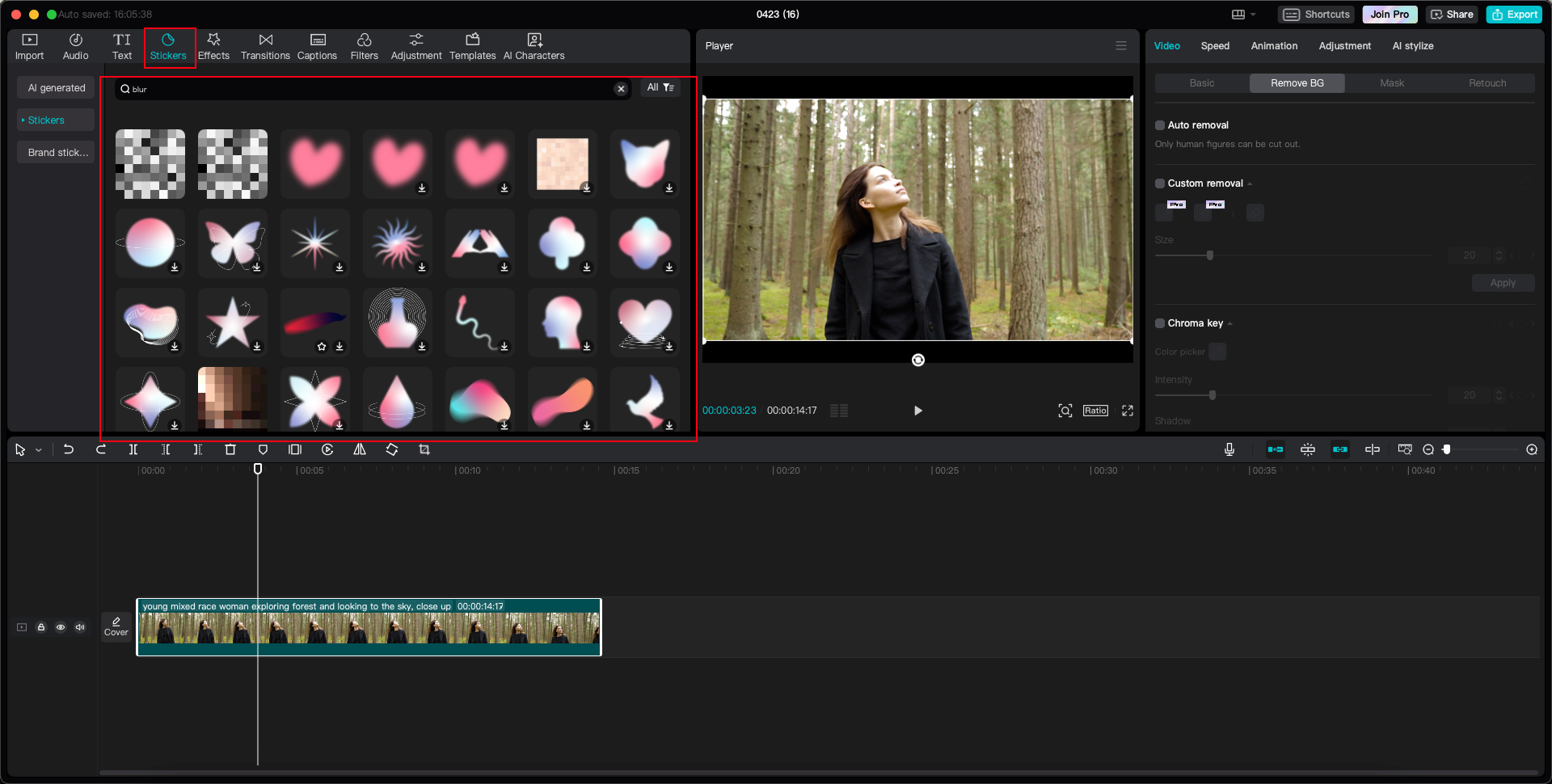Click the undo arrow in timeline toolbar
This screenshot has height=784, width=1552.
[x=69, y=449]
